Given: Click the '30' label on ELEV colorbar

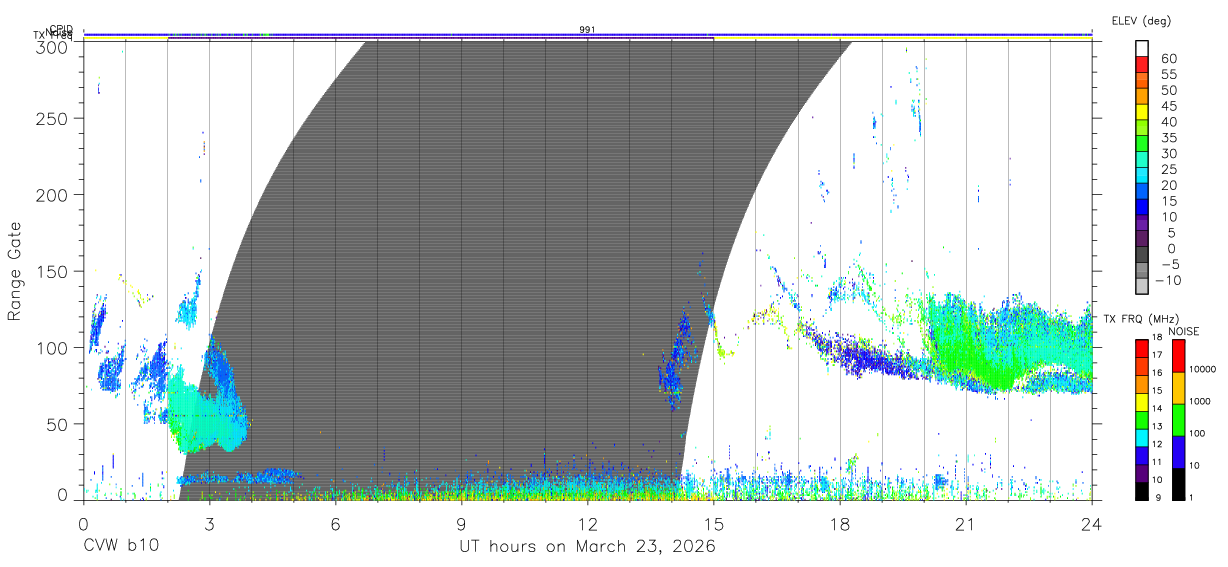Looking at the screenshot, I should (1168, 154).
